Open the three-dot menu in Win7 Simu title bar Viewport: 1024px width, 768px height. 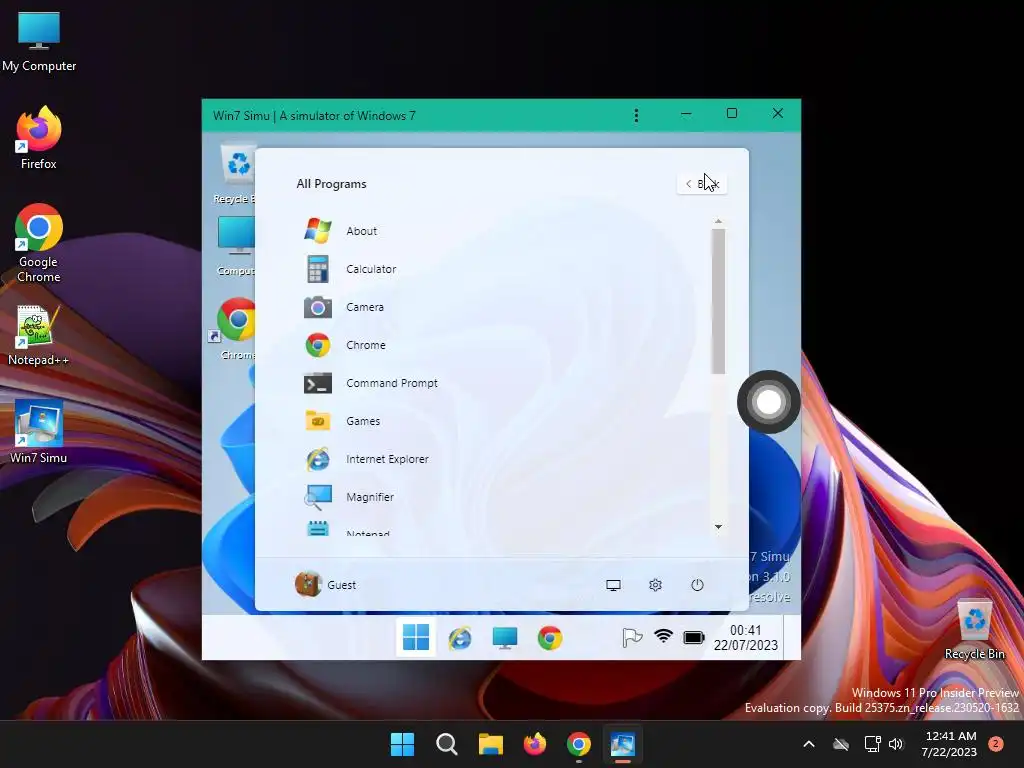click(x=636, y=116)
